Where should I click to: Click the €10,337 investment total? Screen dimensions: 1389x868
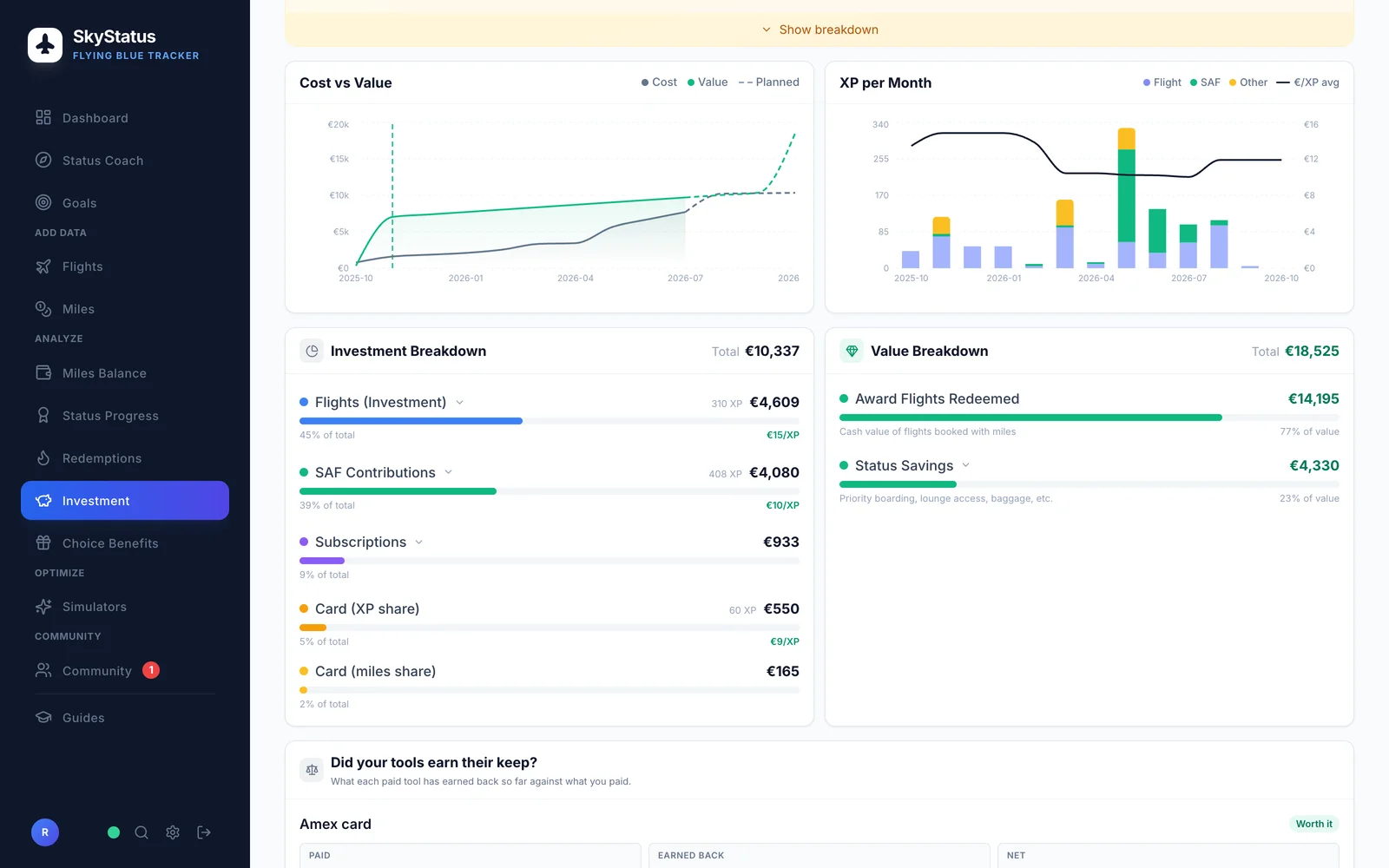[x=772, y=351]
